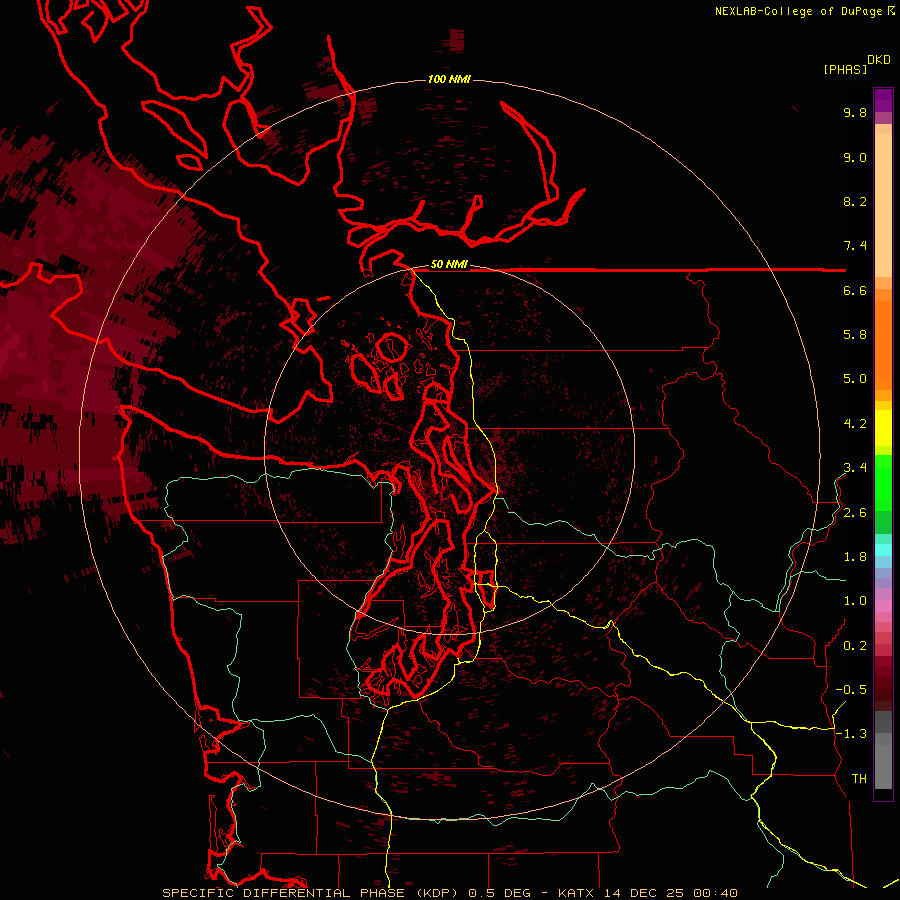
Task: Click the pale peach band of color bar
Action: [x=883, y=207]
